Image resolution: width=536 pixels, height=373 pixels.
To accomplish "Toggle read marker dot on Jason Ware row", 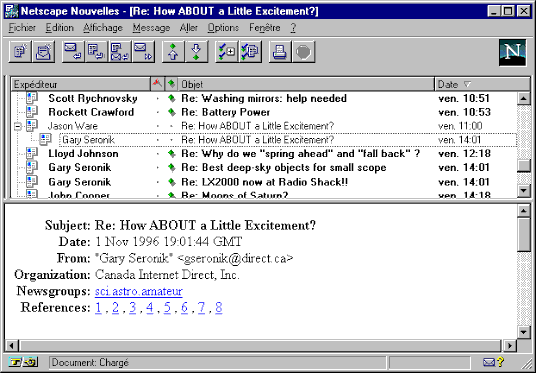I will (171, 126).
